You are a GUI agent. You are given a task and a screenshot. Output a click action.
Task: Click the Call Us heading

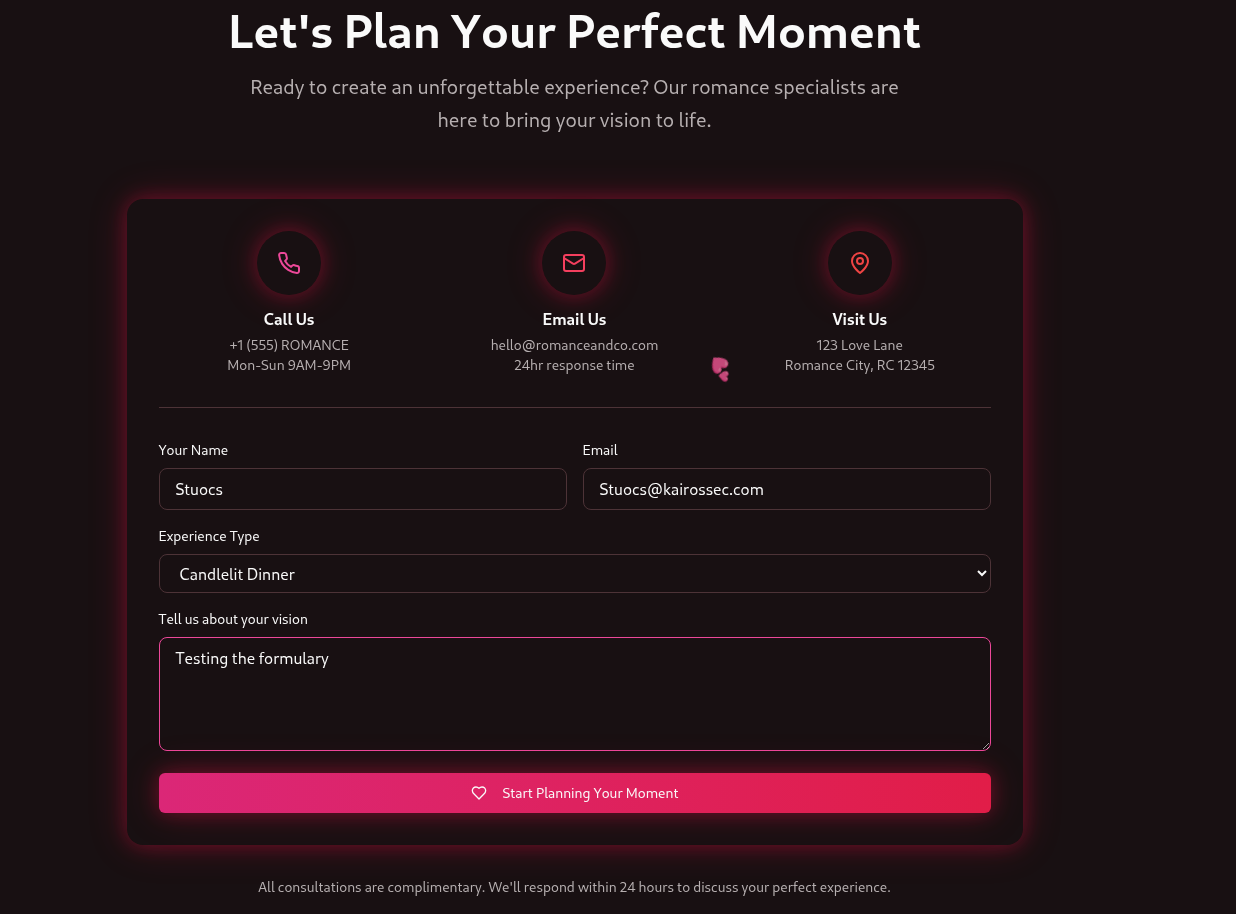click(x=289, y=319)
